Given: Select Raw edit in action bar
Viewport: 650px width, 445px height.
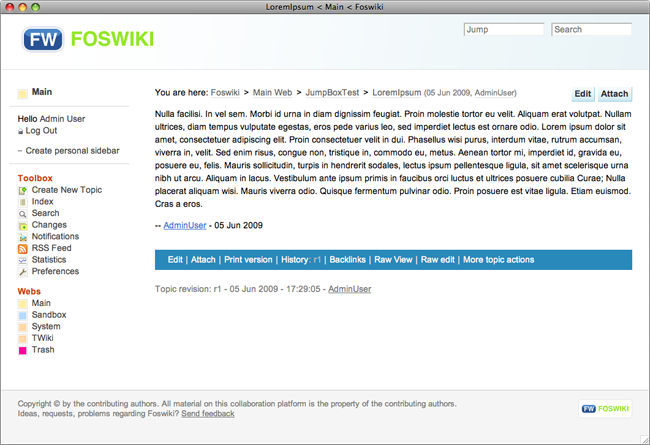Looking at the screenshot, I should coord(438,260).
